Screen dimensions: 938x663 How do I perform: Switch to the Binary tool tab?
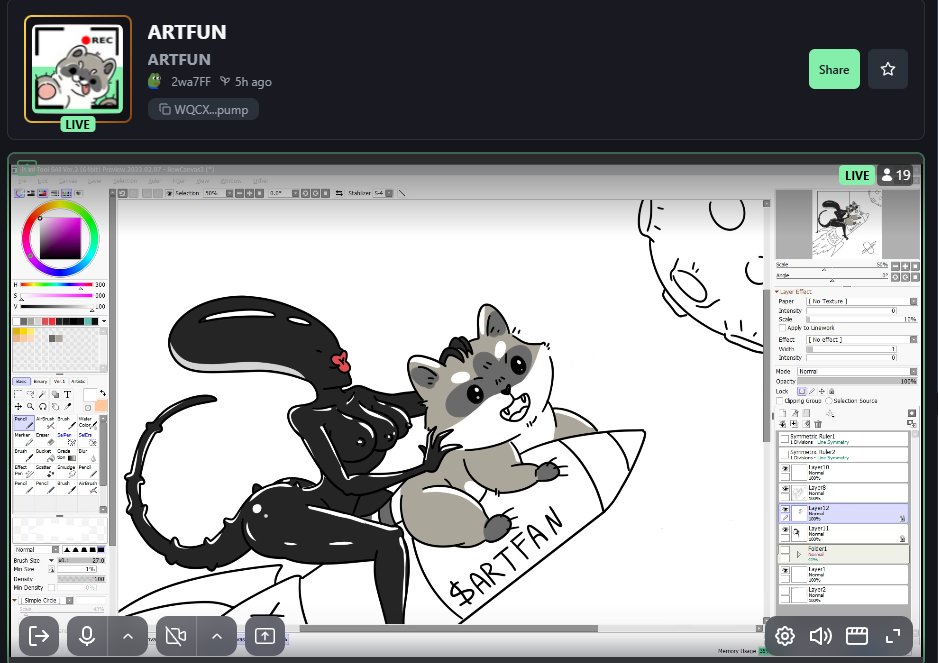pos(40,381)
